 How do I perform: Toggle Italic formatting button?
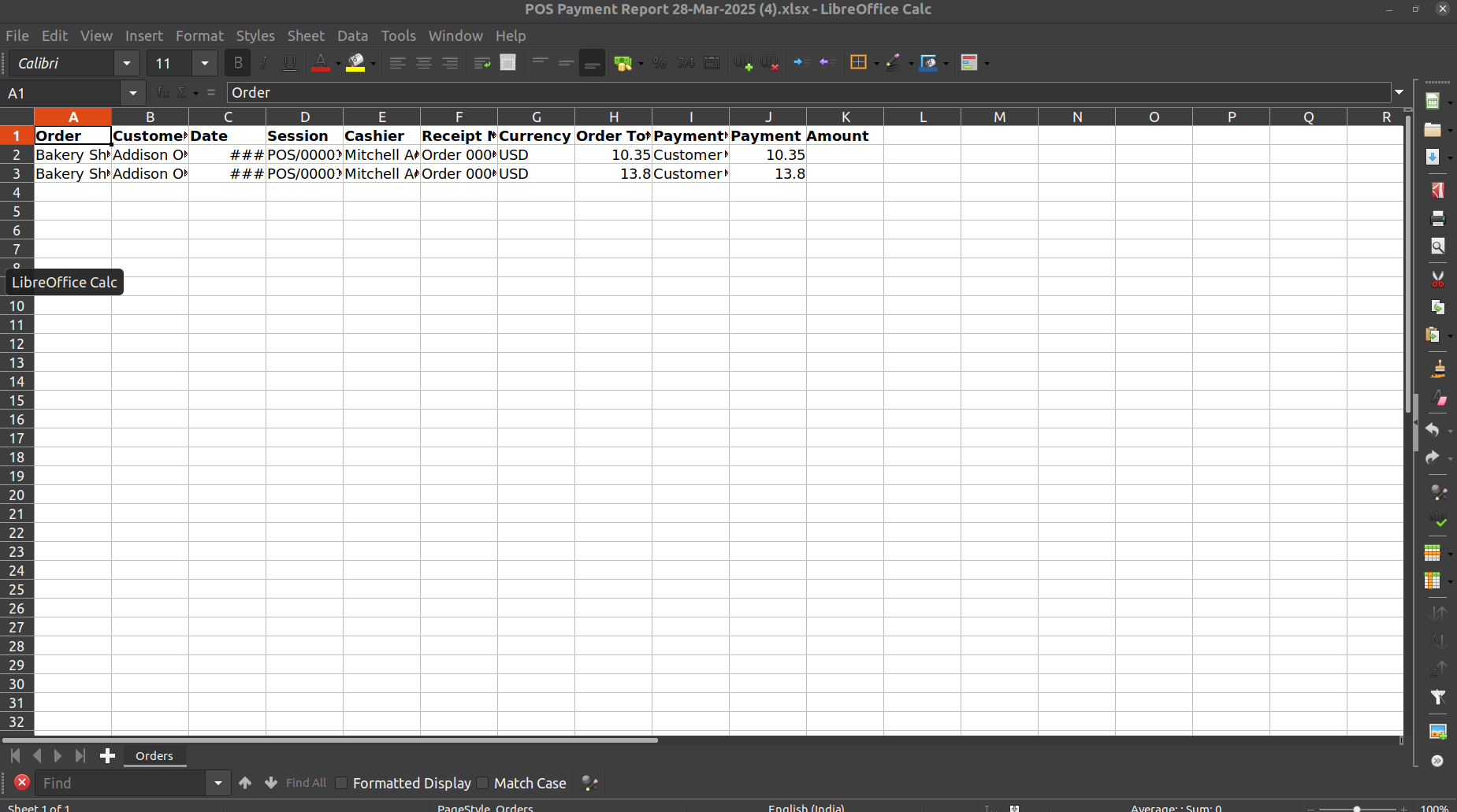pos(264,63)
